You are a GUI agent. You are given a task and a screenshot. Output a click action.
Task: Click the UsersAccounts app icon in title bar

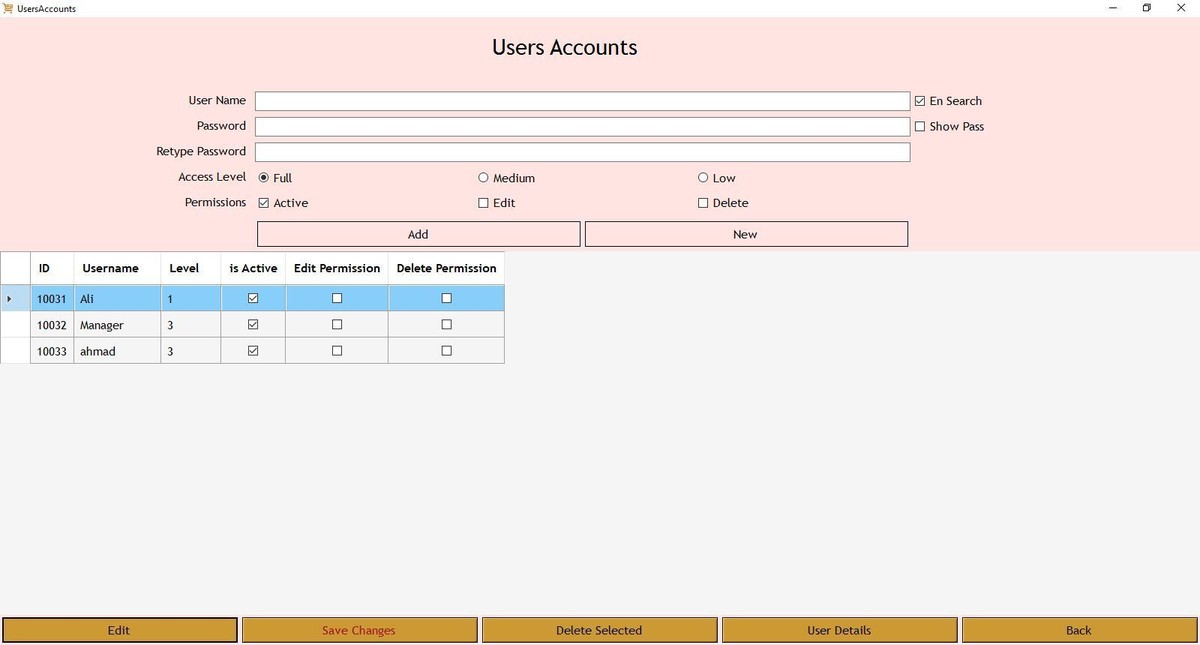coord(9,8)
